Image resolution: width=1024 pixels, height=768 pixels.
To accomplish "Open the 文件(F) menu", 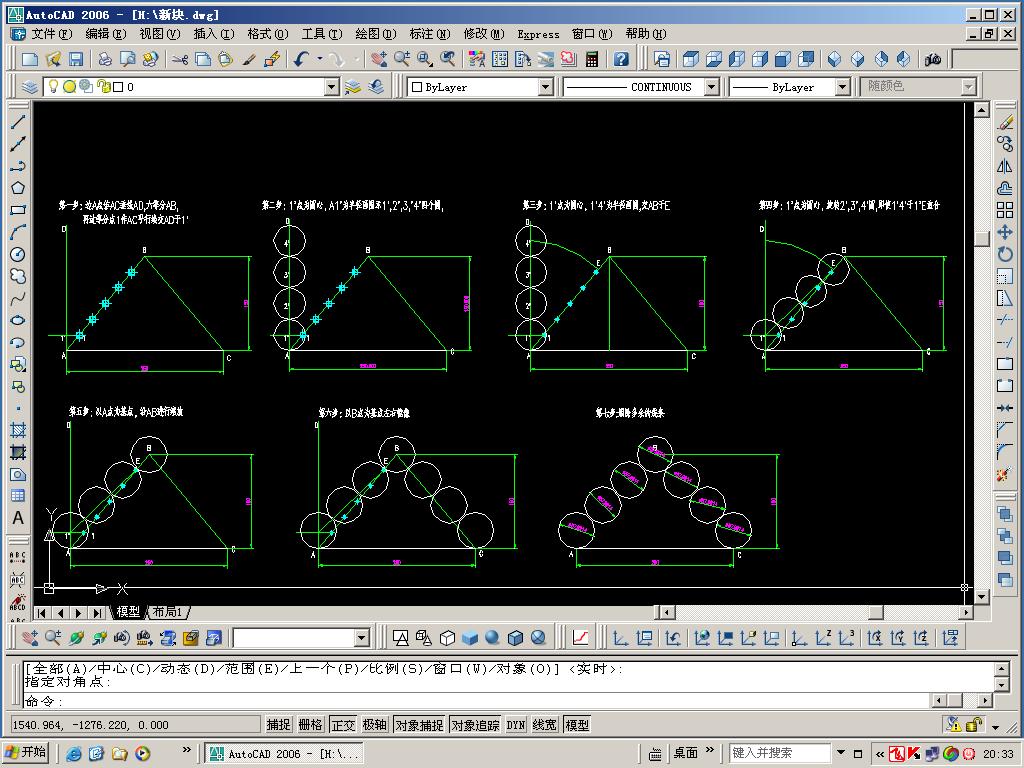I will click(x=52, y=34).
